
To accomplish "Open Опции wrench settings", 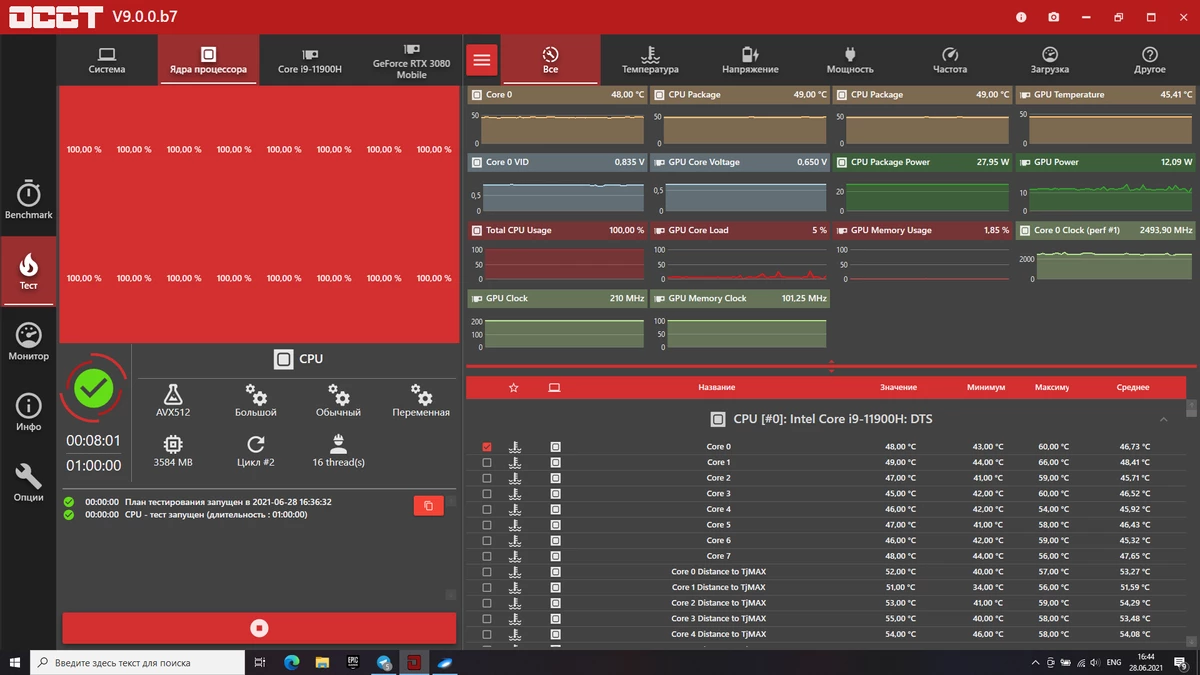I will click(x=28, y=482).
